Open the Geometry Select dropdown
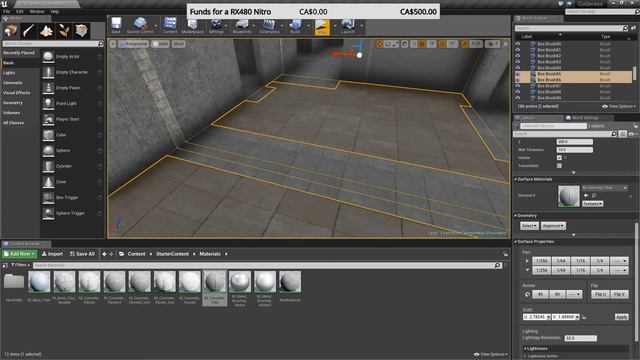Image resolution: width=640 pixels, height=360 pixels. pyautogui.click(x=529, y=226)
